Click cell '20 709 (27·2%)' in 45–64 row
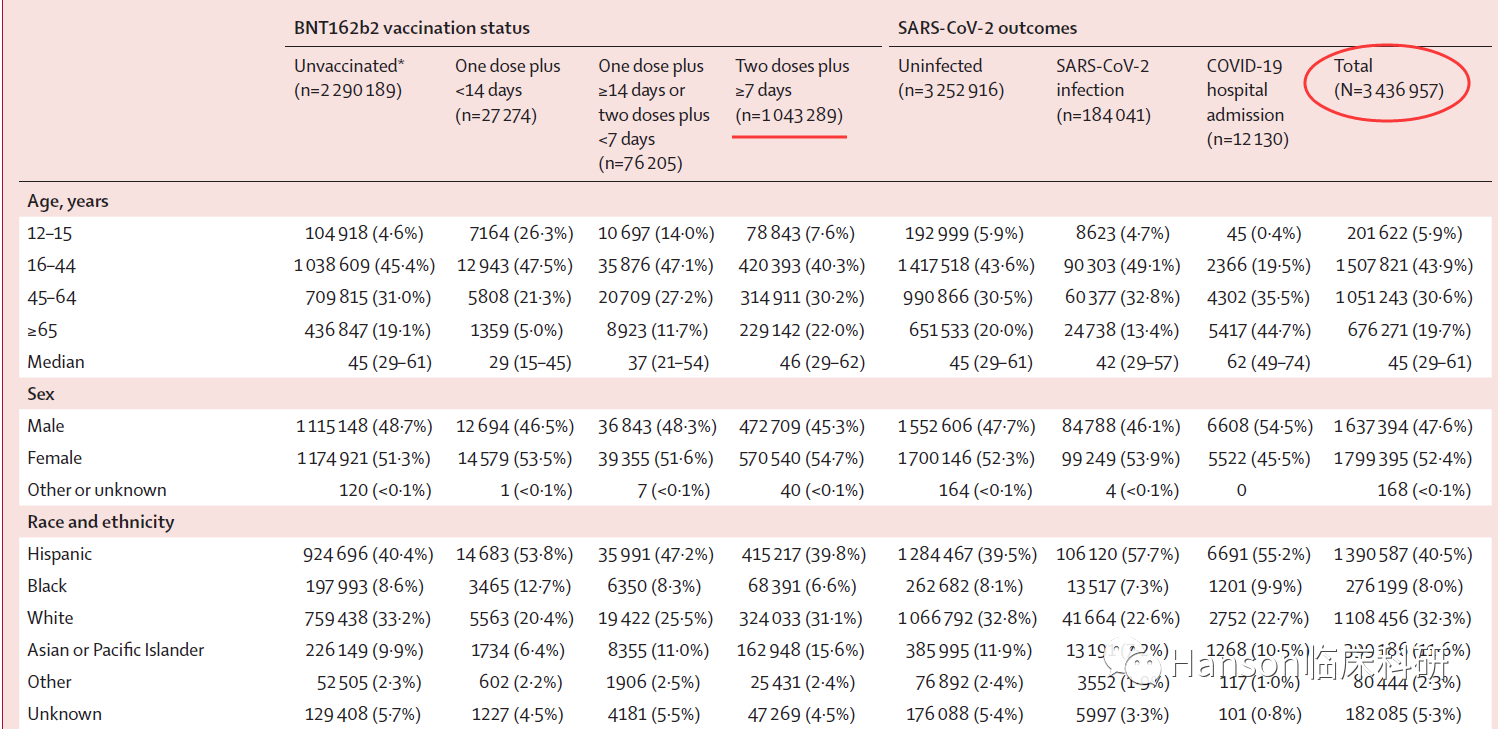Viewport: 1498px width, 729px height. (x=657, y=297)
